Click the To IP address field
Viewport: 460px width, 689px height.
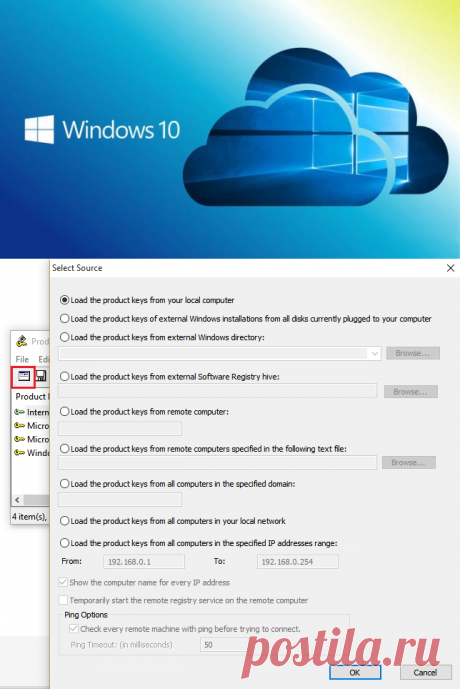(297, 562)
